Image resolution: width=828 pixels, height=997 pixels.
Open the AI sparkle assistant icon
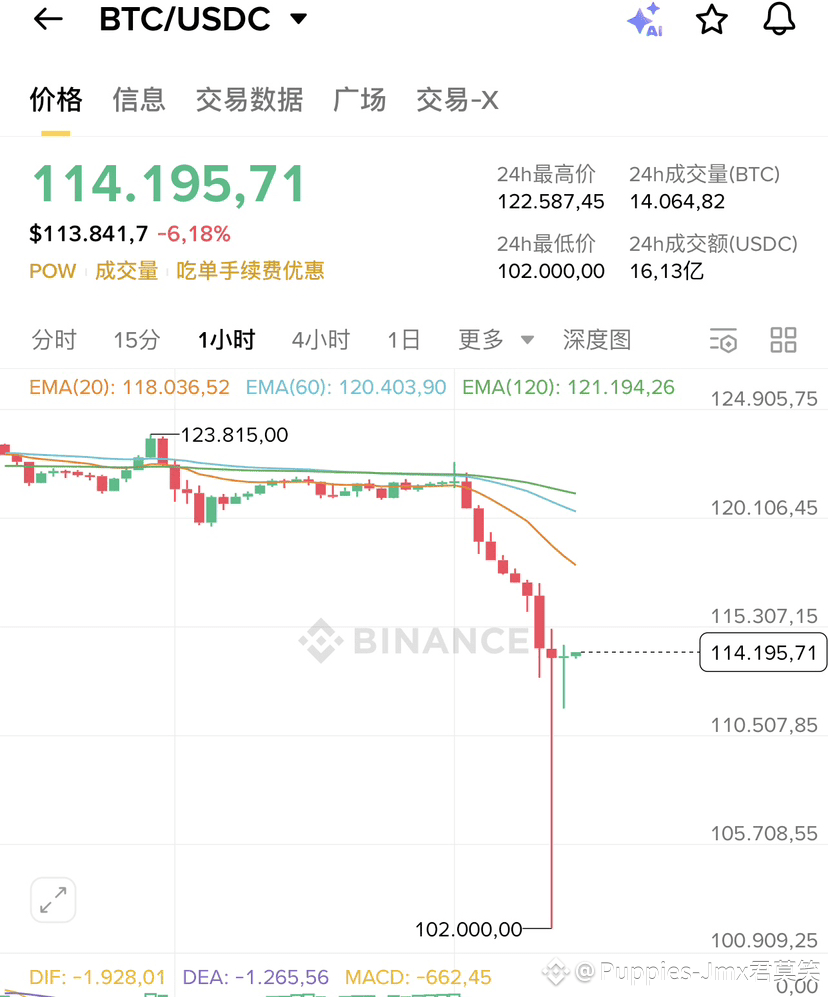tap(645, 20)
